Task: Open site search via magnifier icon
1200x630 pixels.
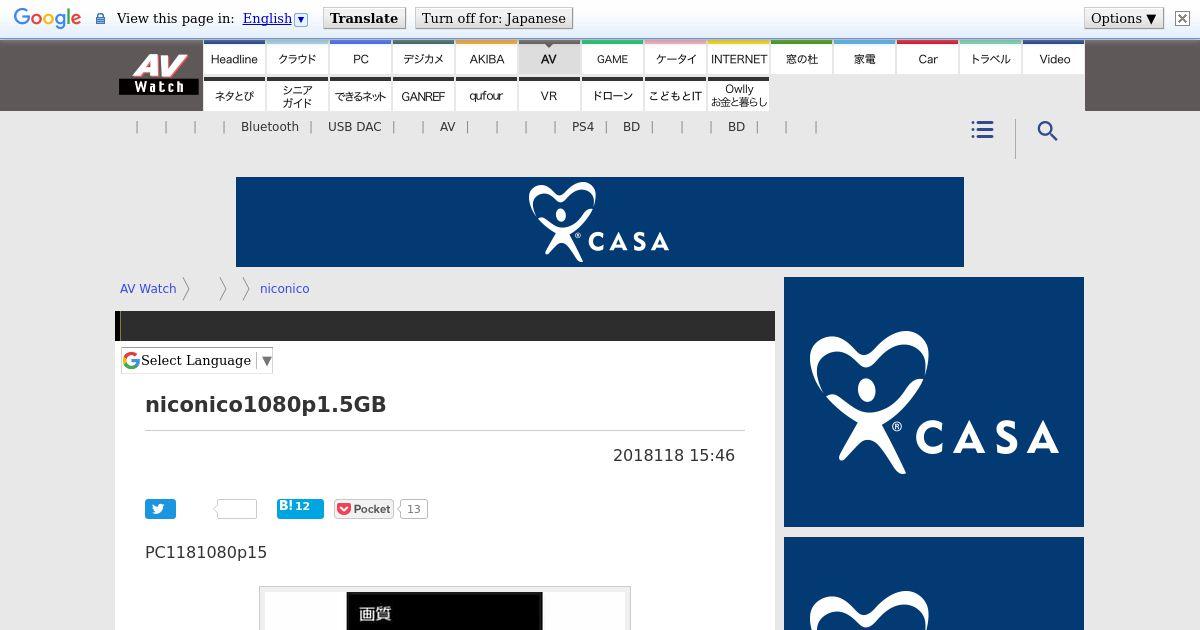Action: (x=1047, y=131)
